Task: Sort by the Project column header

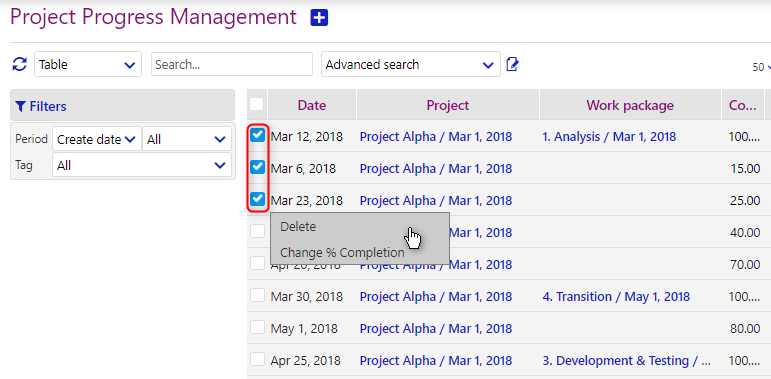Action: click(x=447, y=105)
